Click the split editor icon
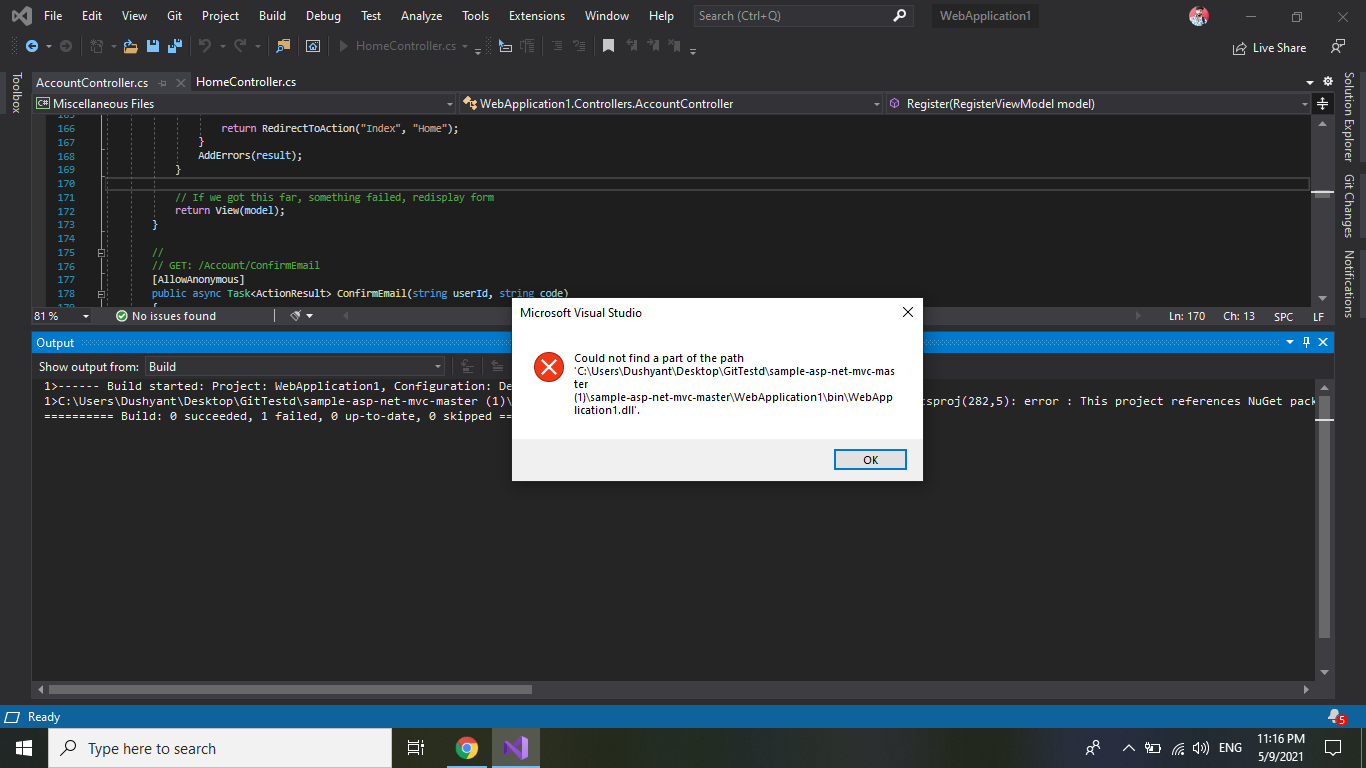The height and width of the screenshot is (768, 1366). point(1322,104)
